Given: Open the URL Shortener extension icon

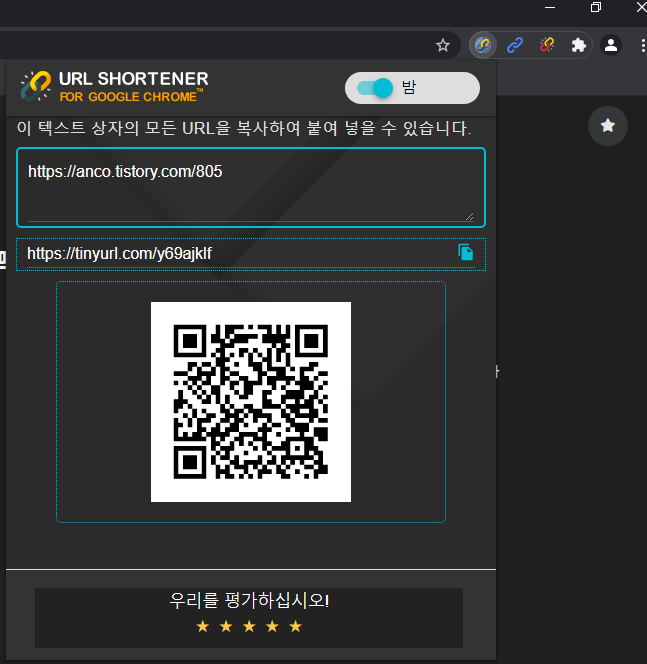Looking at the screenshot, I should [483, 45].
